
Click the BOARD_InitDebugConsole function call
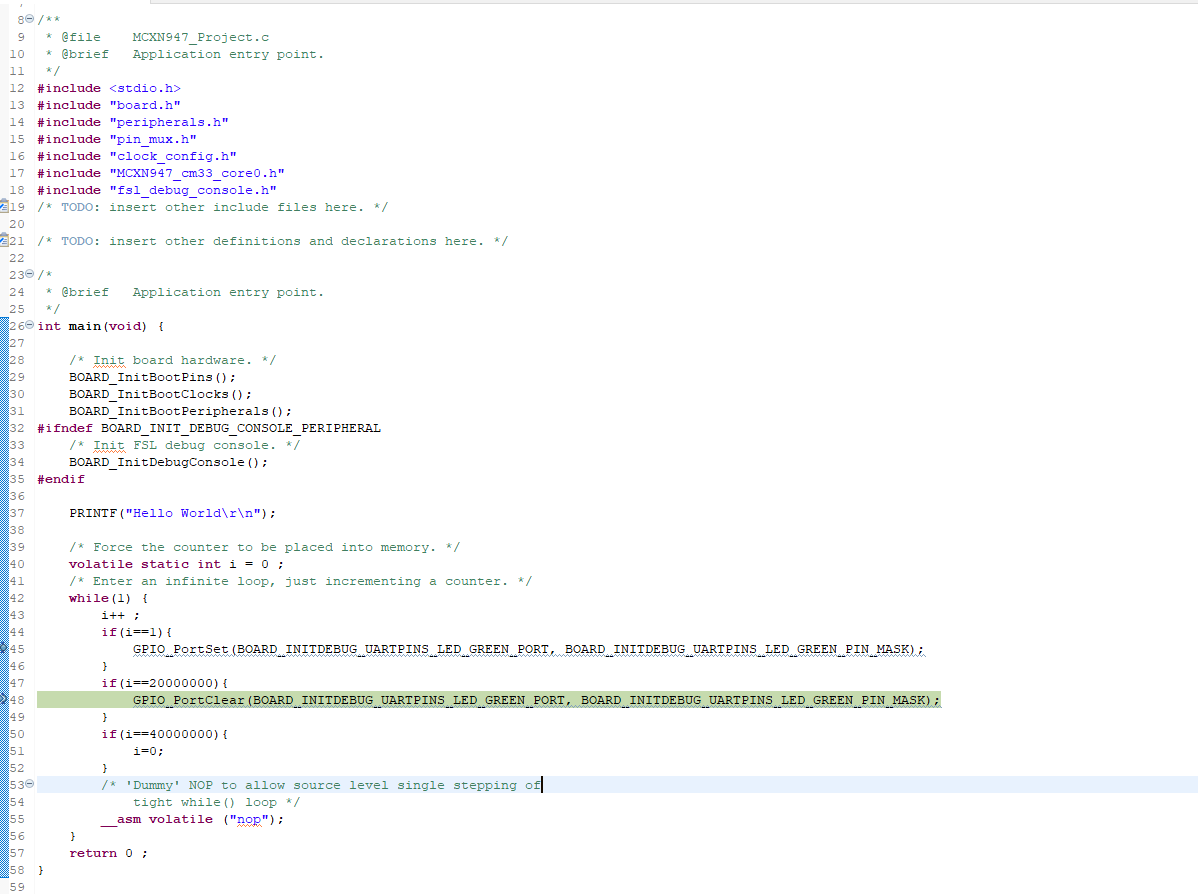pyautogui.click(x=160, y=461)
